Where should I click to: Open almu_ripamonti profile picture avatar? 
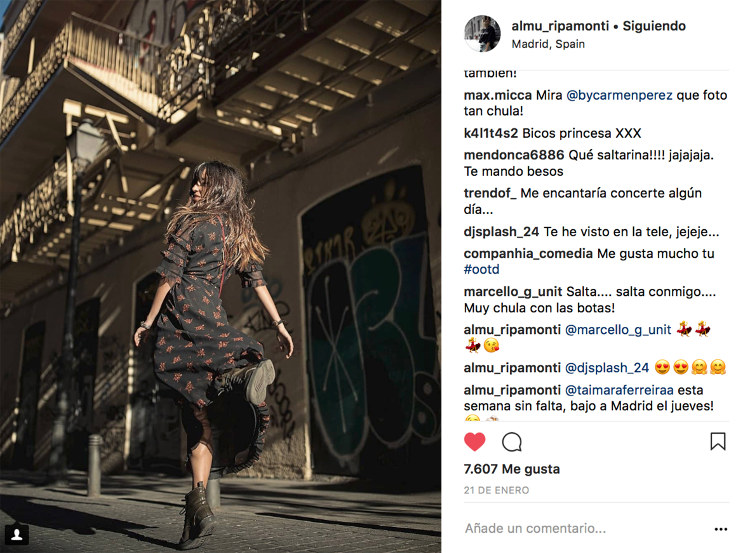(x=482, y=33)
